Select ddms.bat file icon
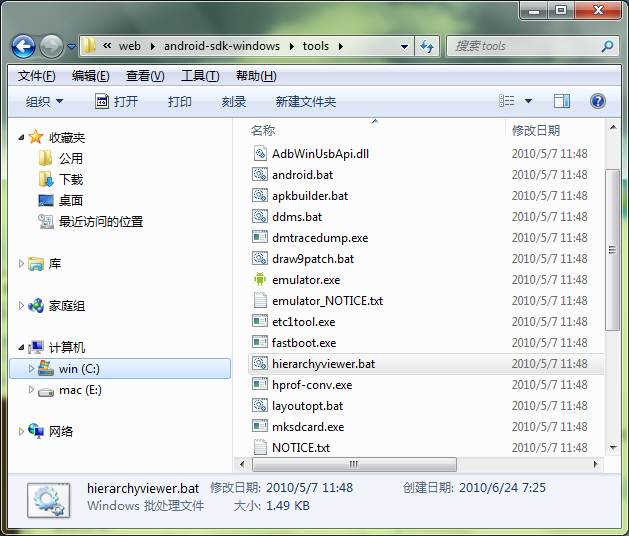This screenshot has width=629, height=536. pos(260,216)
